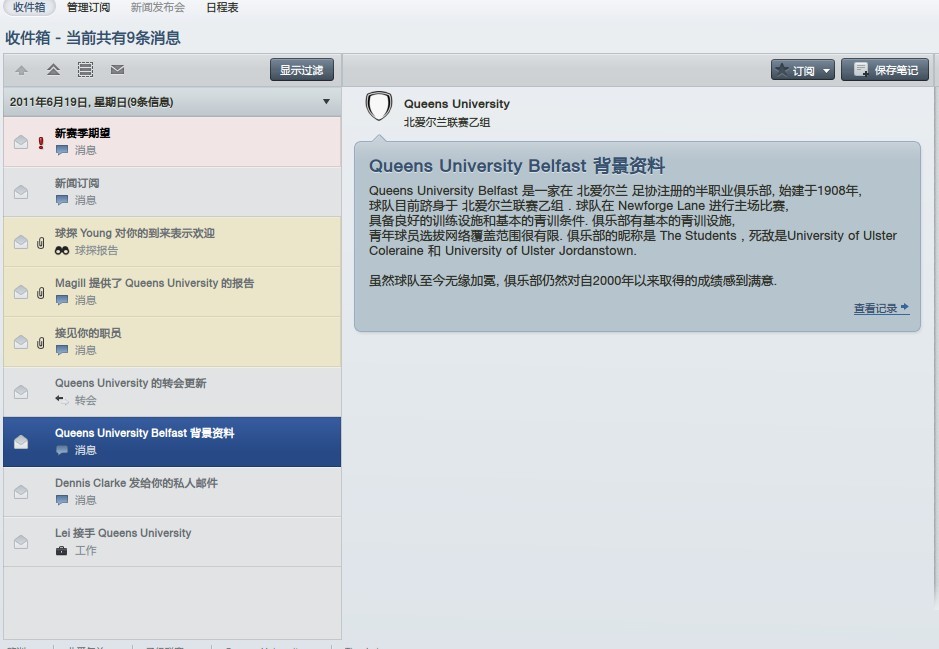Open Magill 提供了 Queens University 的报告
This screenshot has height=649, width=939.
[172, 292]
